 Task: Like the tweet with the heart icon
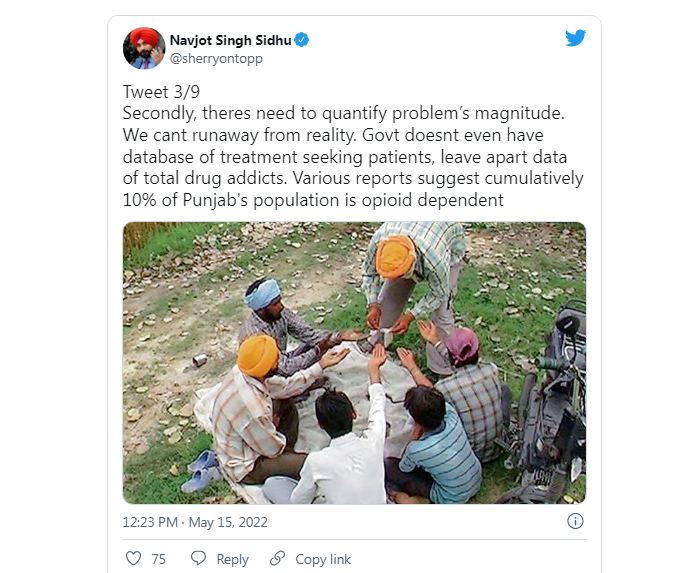133,558
